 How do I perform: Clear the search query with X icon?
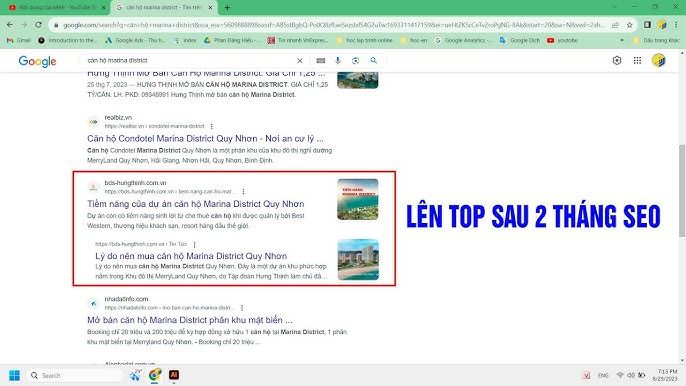(300, 60)
